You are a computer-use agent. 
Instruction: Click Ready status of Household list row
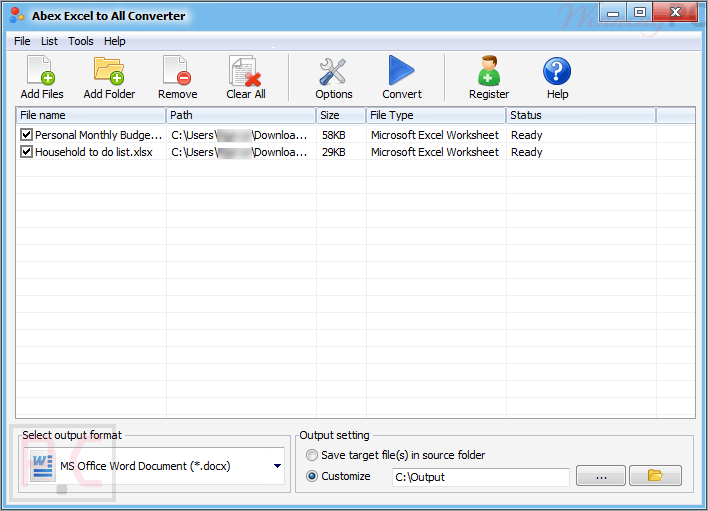tap(526, 152)
